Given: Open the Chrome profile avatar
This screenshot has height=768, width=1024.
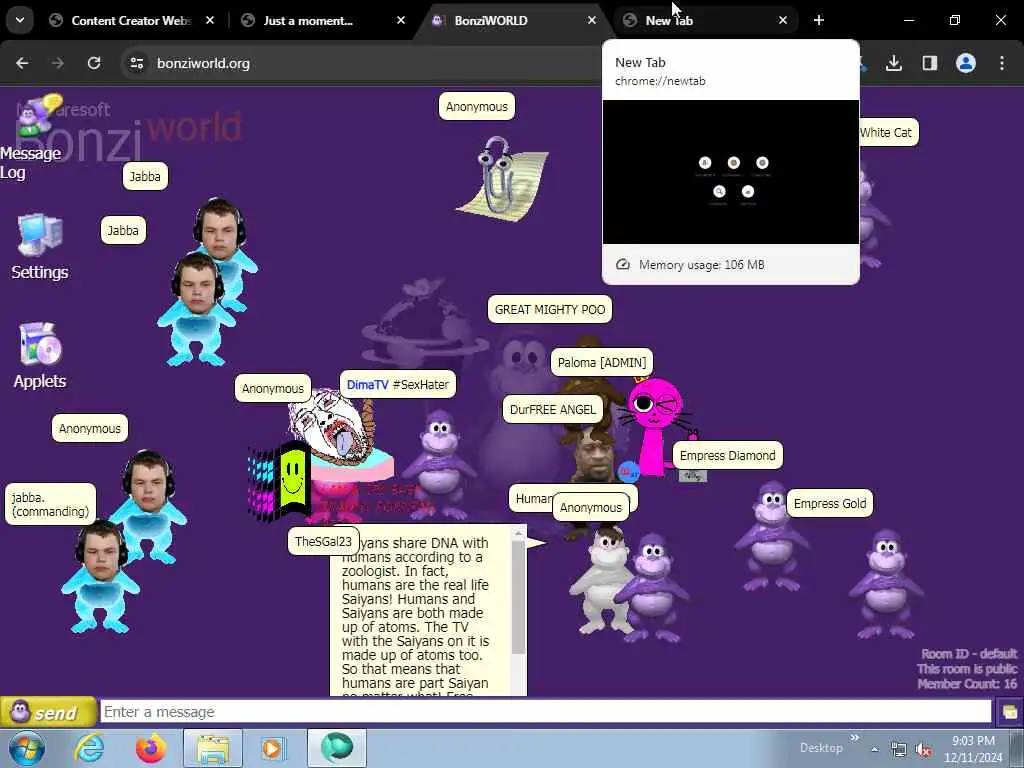Looking at the screenshot, I should click(x=965, y=63).
